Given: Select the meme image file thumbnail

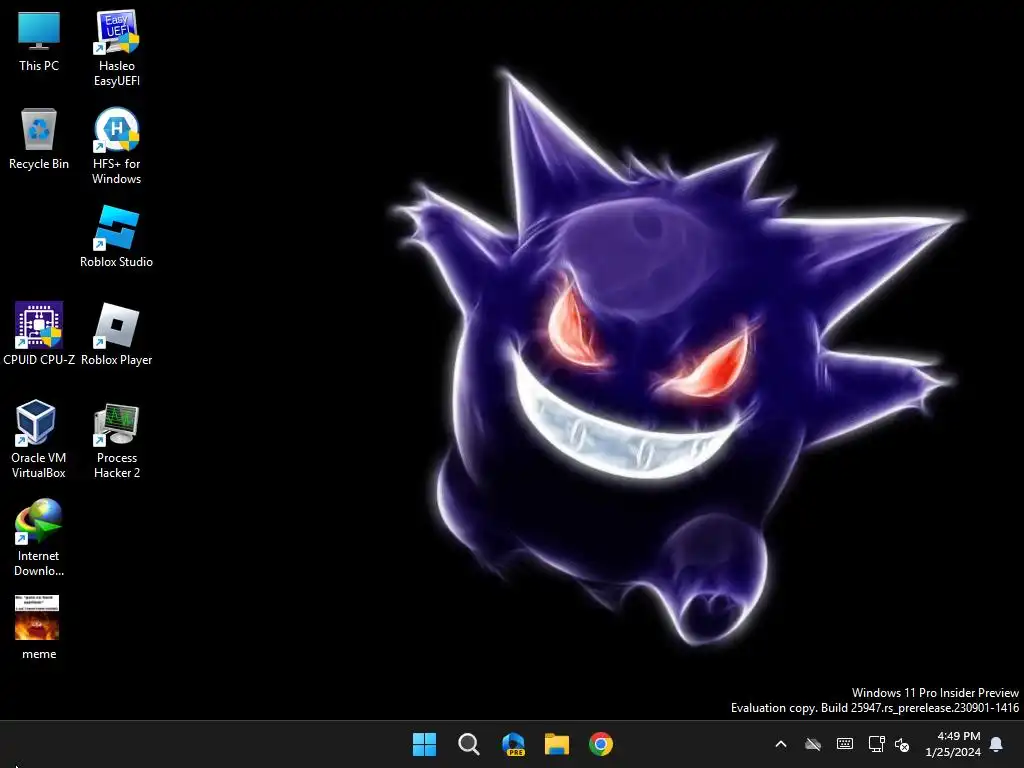Looking at the screenshot, I should [37, 617].
